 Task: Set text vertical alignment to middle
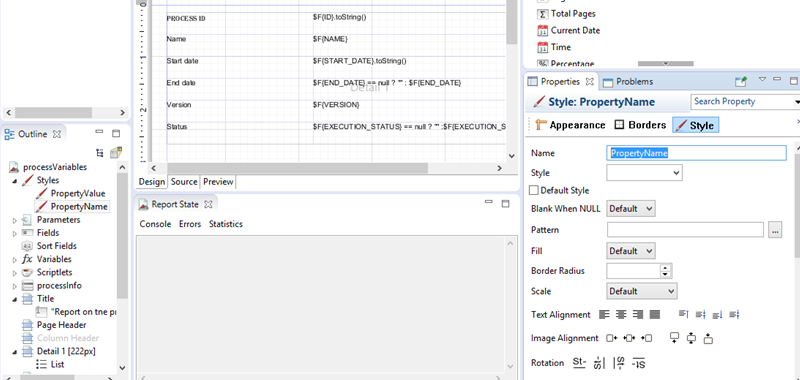tap(701, 314)
